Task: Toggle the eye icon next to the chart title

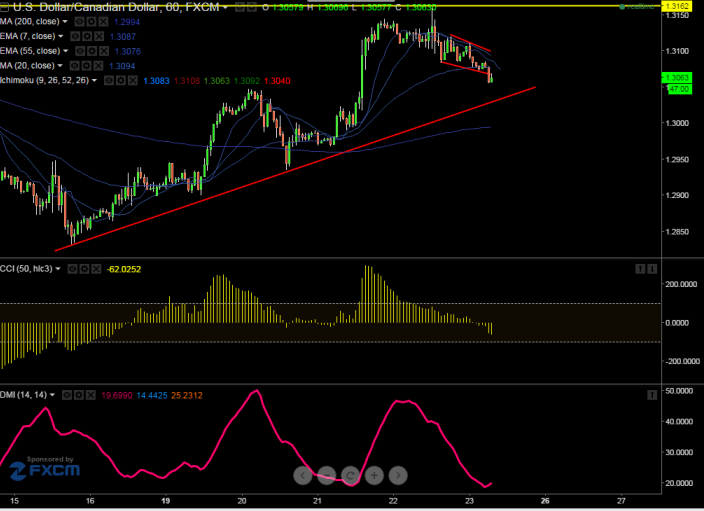Action: (x=240, y=7)
